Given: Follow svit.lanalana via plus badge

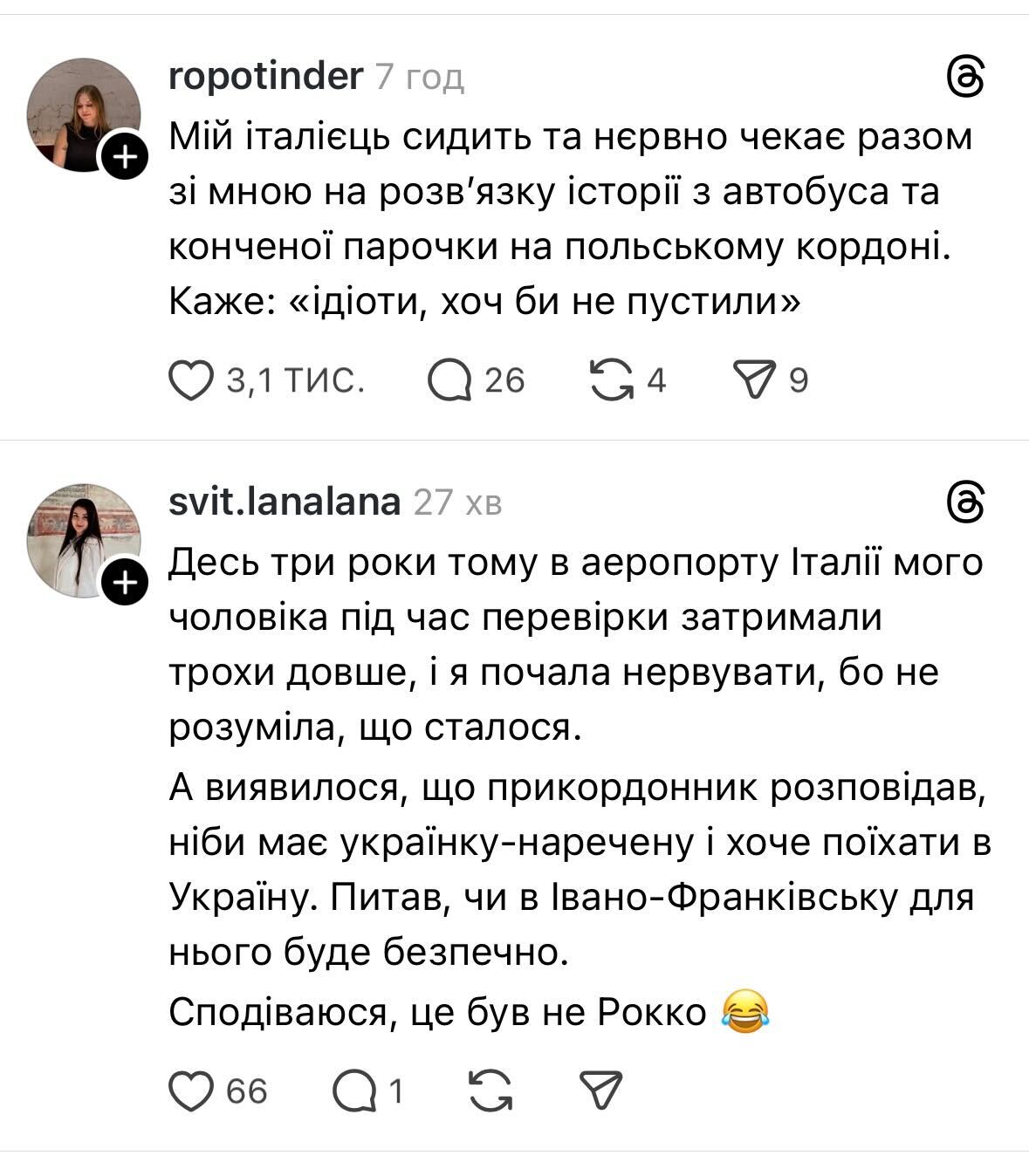Looking at the screenshot, I should tap(126, 583).
